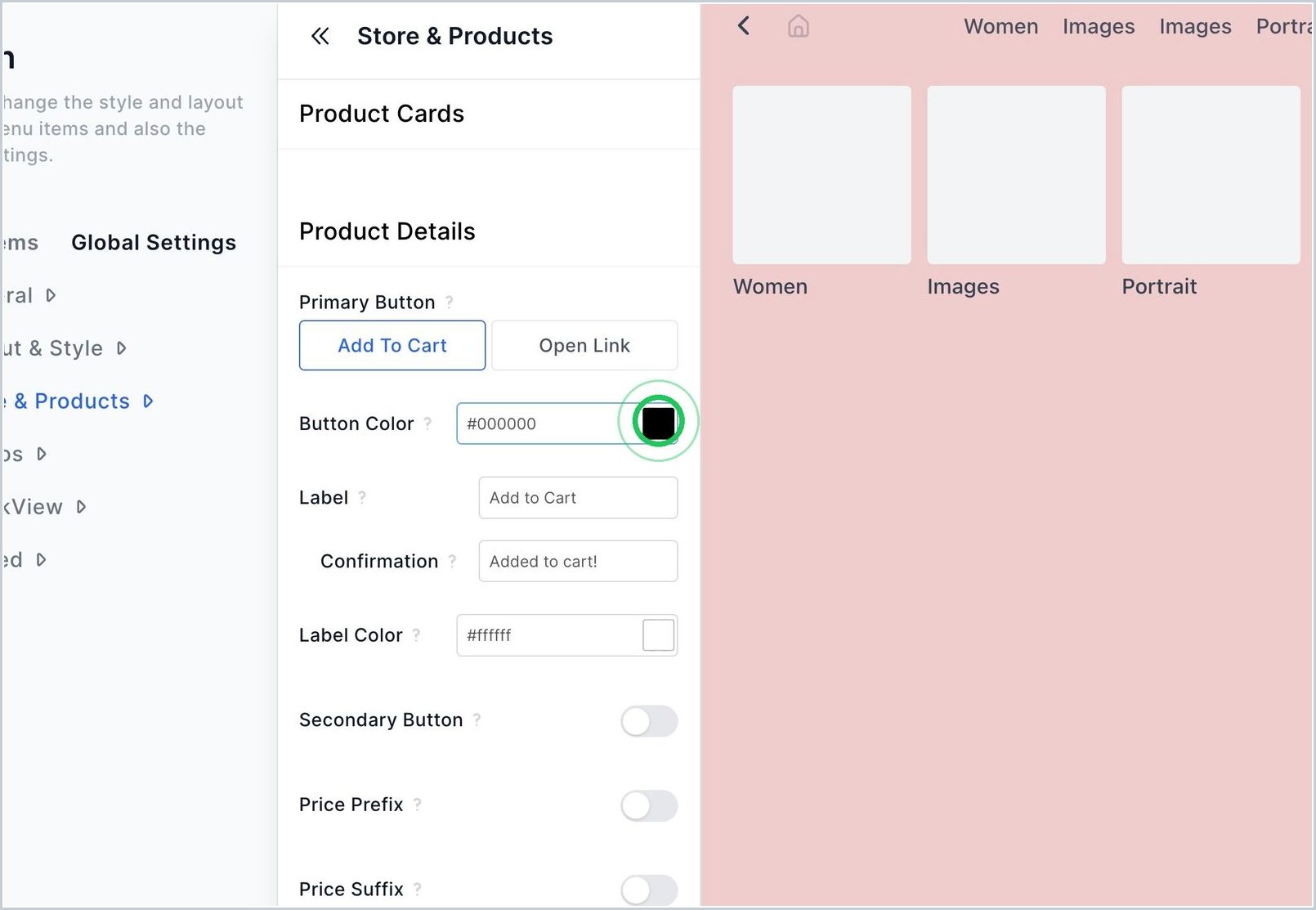
Task: Edit the Confirmation text field
Action: click(x=578, y=562)
